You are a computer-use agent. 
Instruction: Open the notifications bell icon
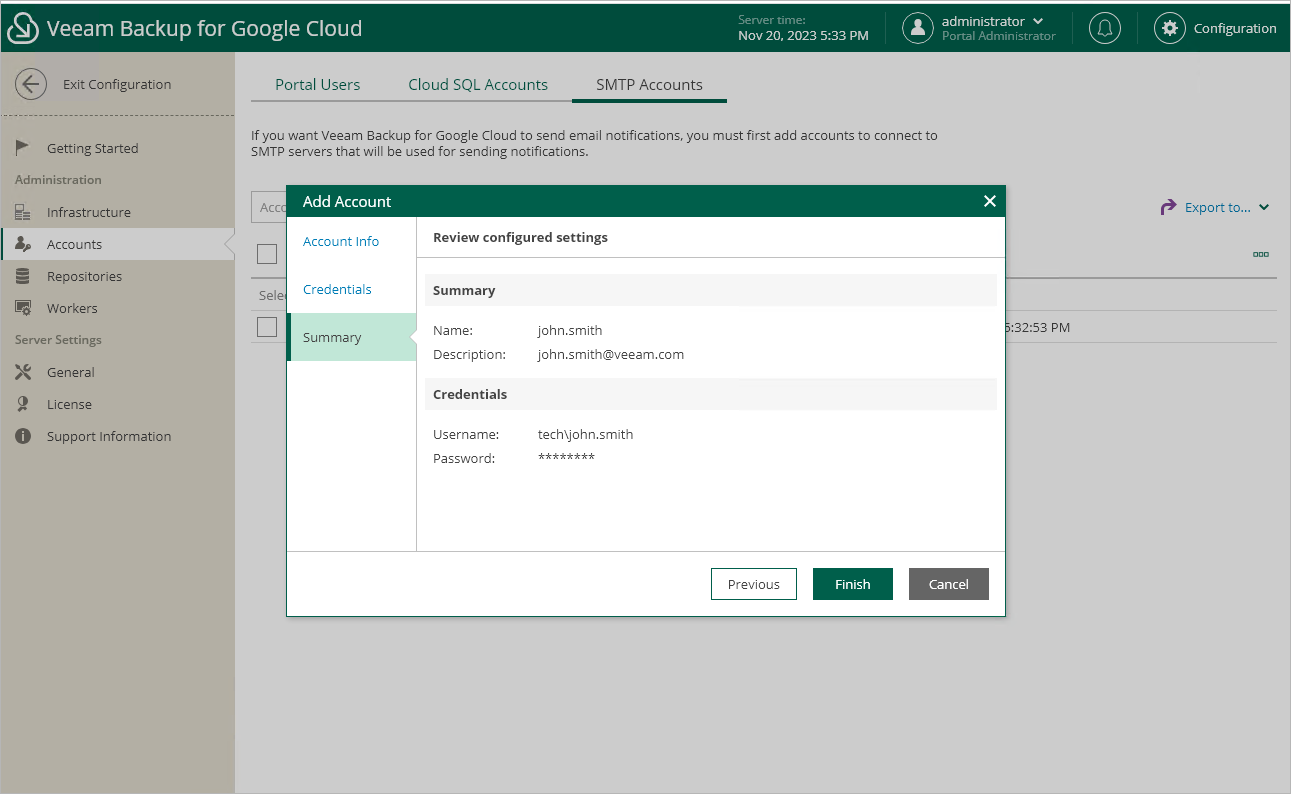click(x=1104, y=28)
